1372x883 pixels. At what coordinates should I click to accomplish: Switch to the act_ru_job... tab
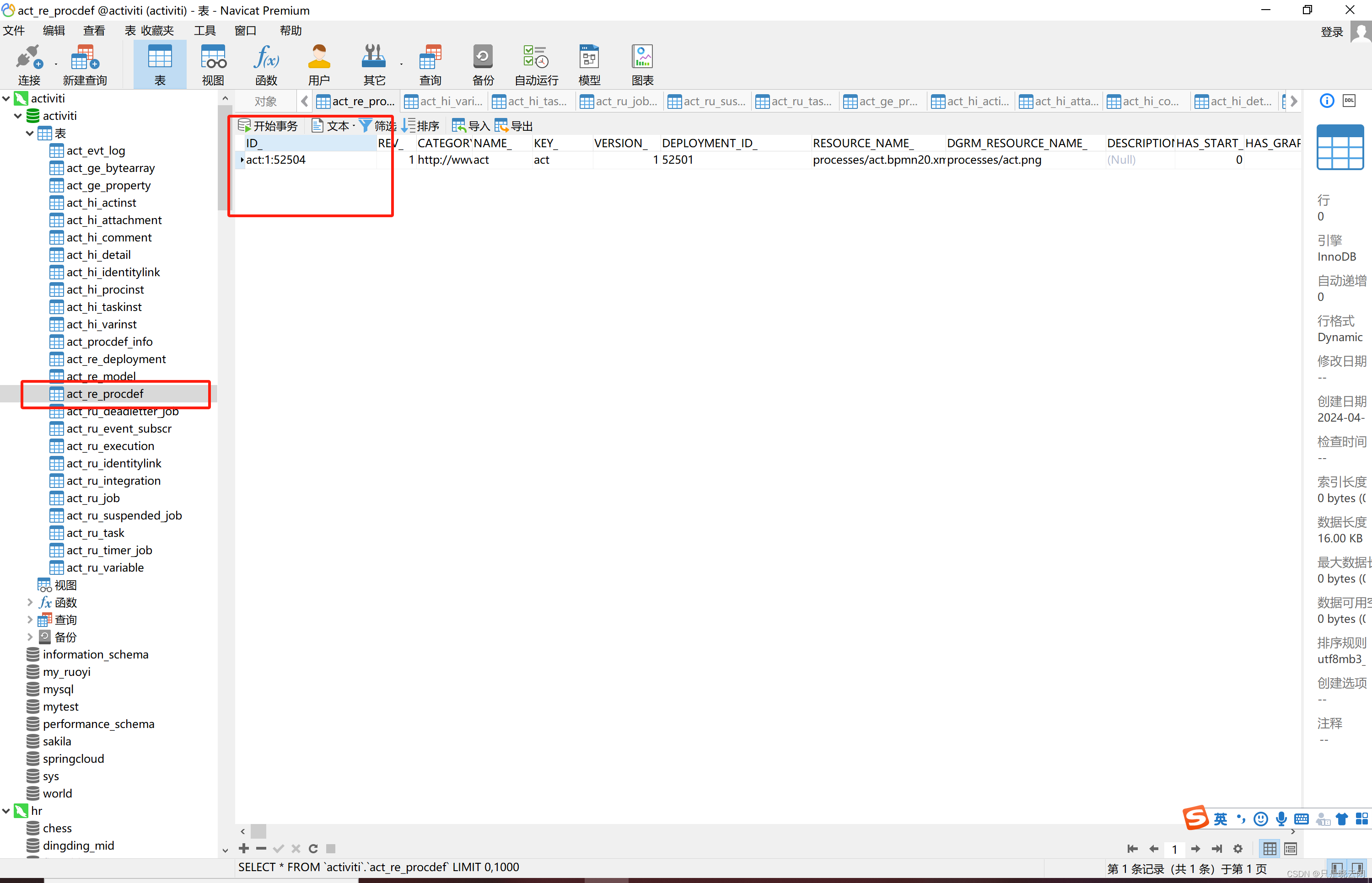point(619,102)
